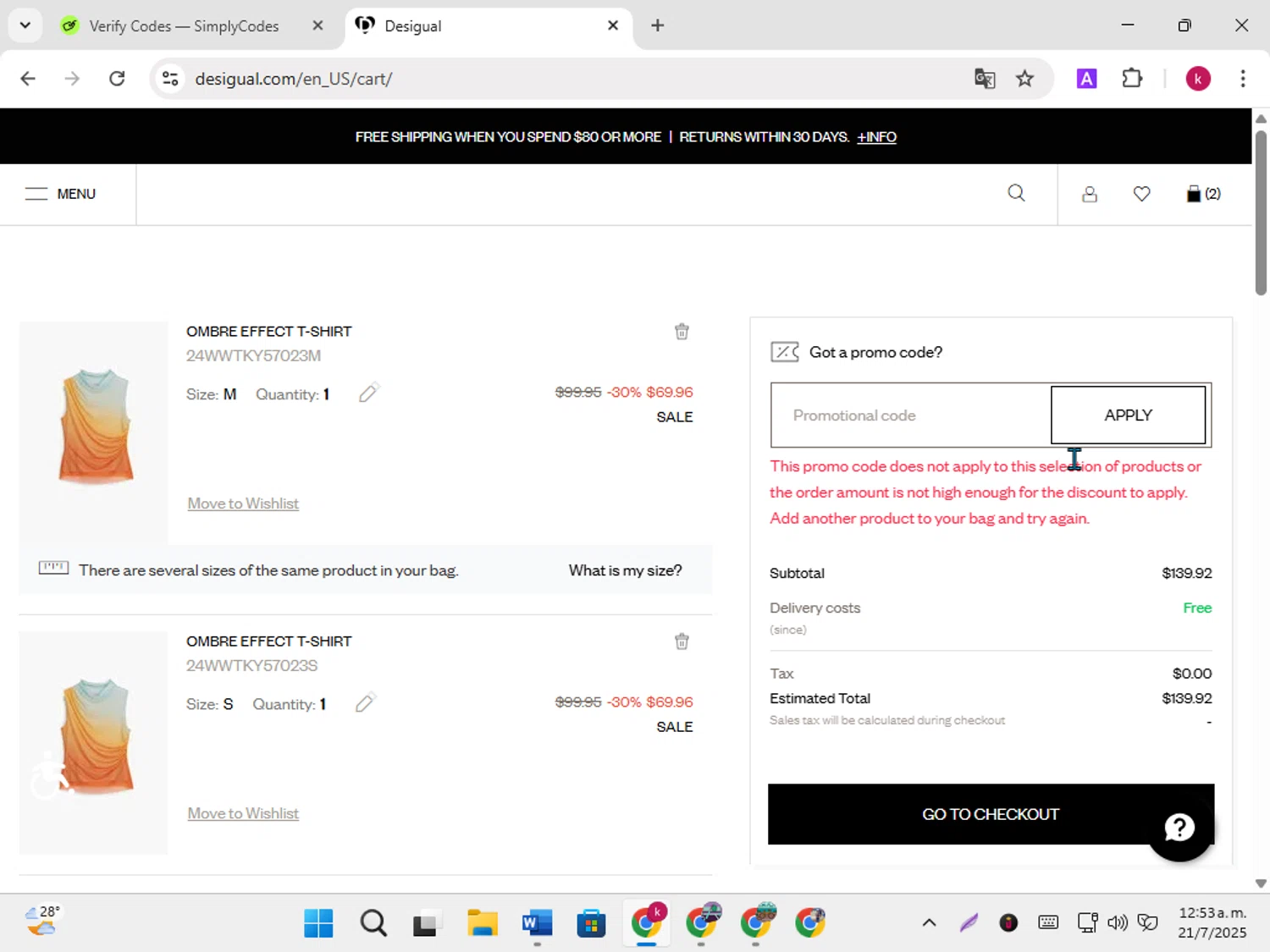
Task: Click the +INFO link in banner
Action: pos(876,137)
